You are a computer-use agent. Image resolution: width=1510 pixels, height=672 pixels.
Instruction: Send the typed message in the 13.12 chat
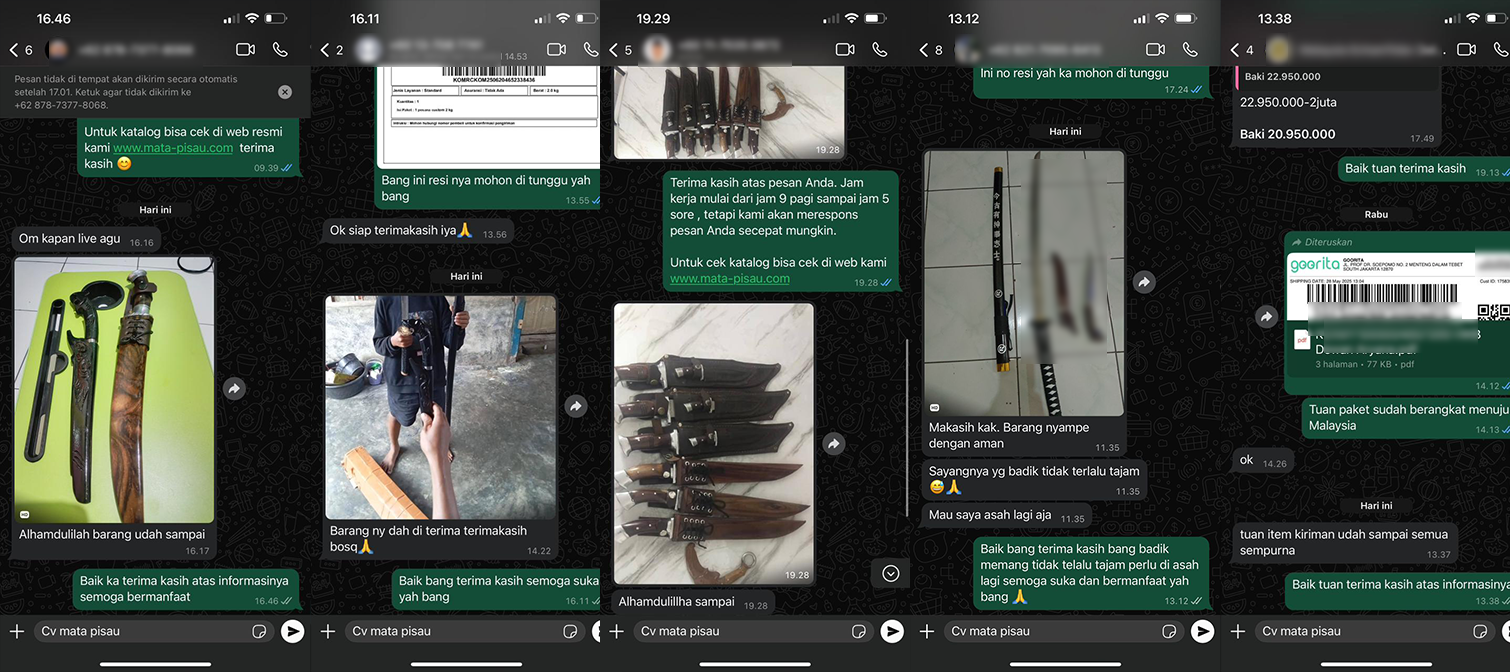tap(1202, 631)
